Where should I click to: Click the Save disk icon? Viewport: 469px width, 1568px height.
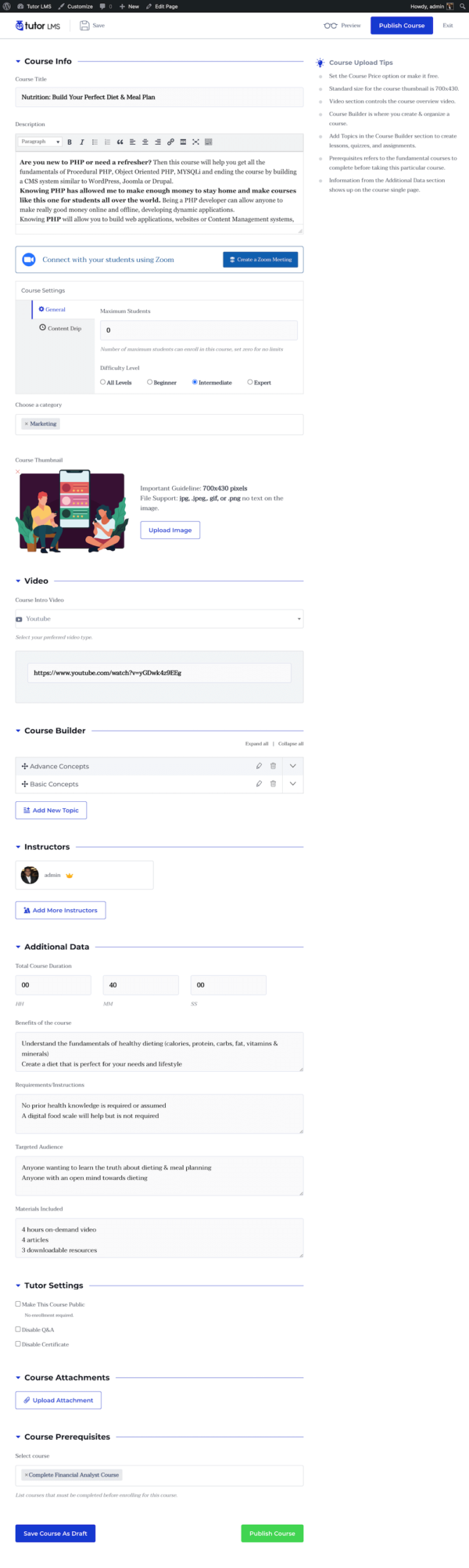pyautogui.click(x=84, y=26)
